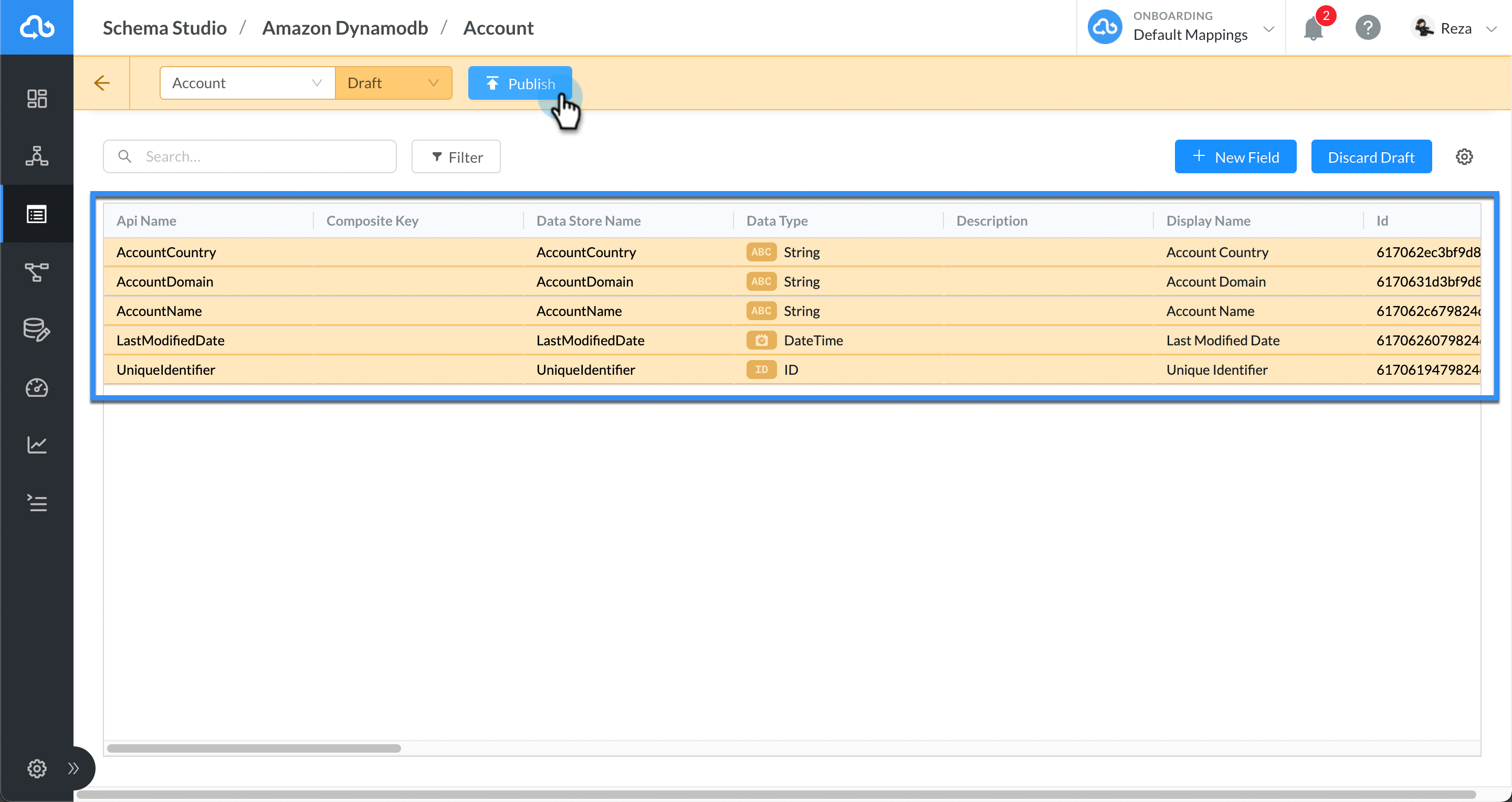This screenshot has width=1512, height=802.
Task: Expand the Reza user menu chevron
Action: coord(1491,29)
